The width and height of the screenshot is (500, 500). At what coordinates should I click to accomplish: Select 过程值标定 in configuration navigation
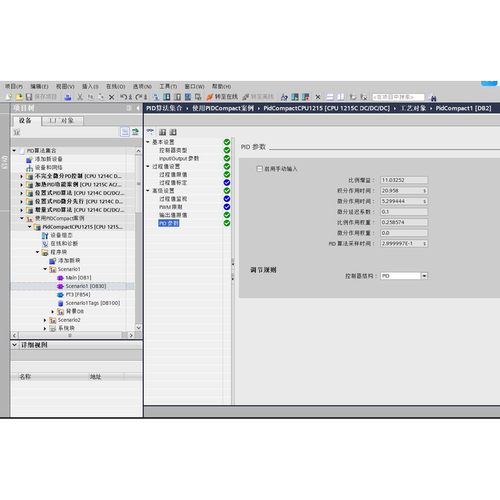[173, 183]
